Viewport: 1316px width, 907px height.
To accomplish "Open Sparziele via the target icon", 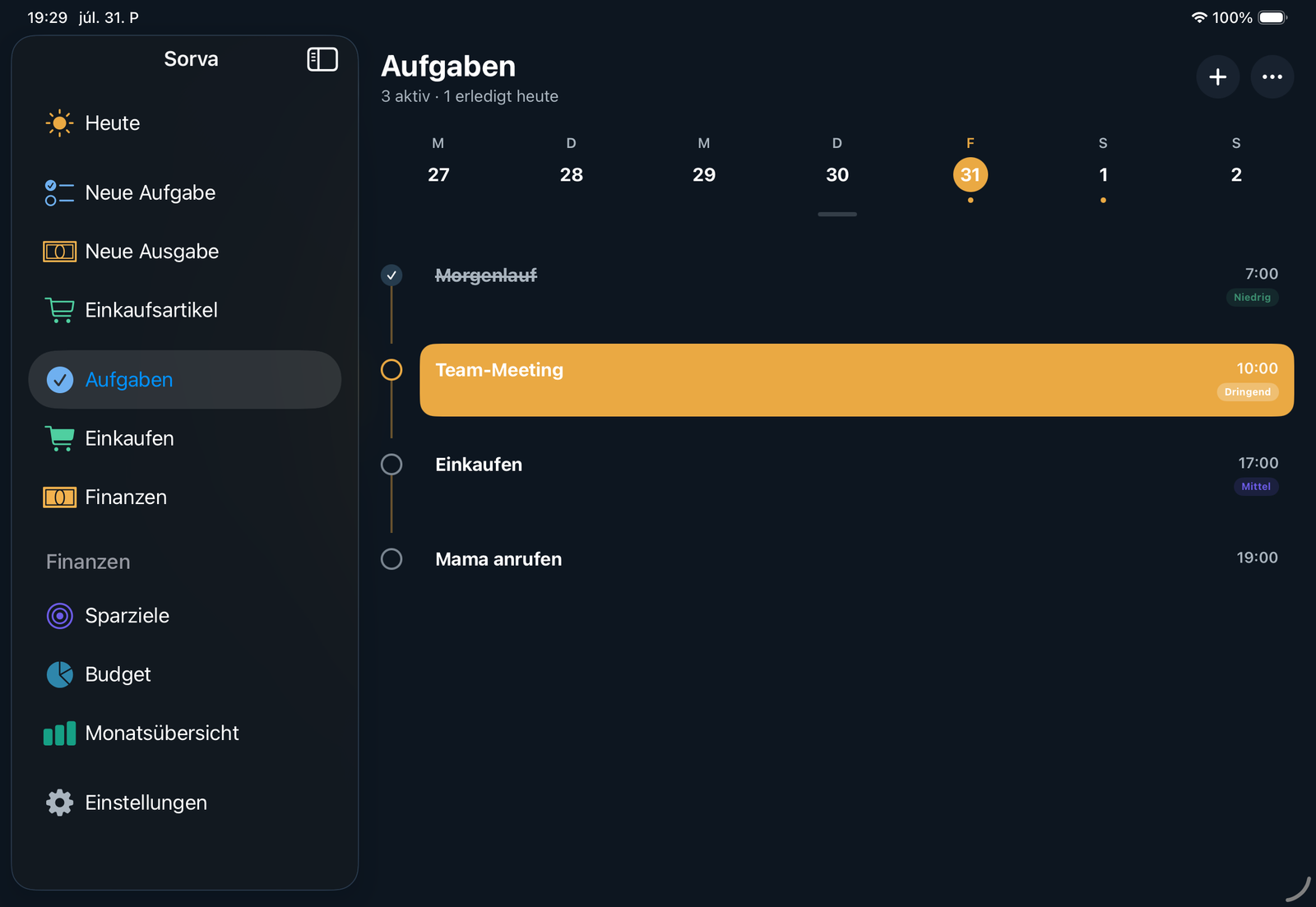I will [59, 616].
